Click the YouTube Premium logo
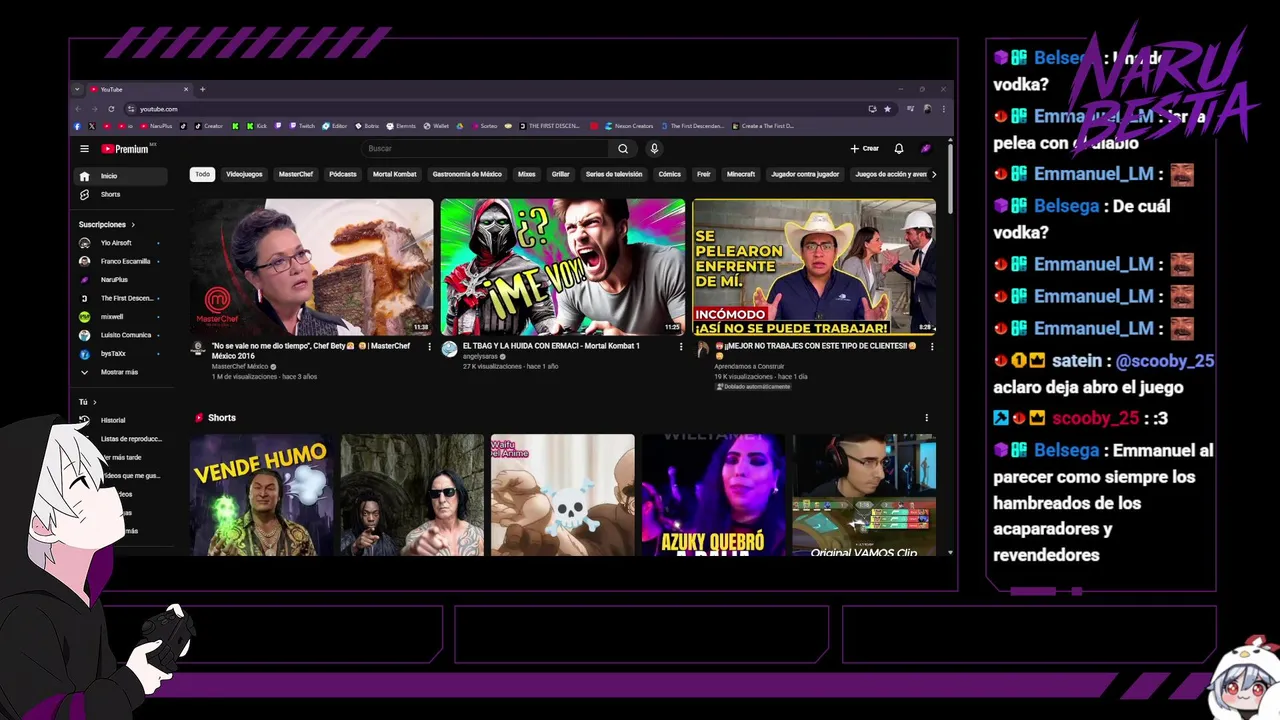 (126, 149)
